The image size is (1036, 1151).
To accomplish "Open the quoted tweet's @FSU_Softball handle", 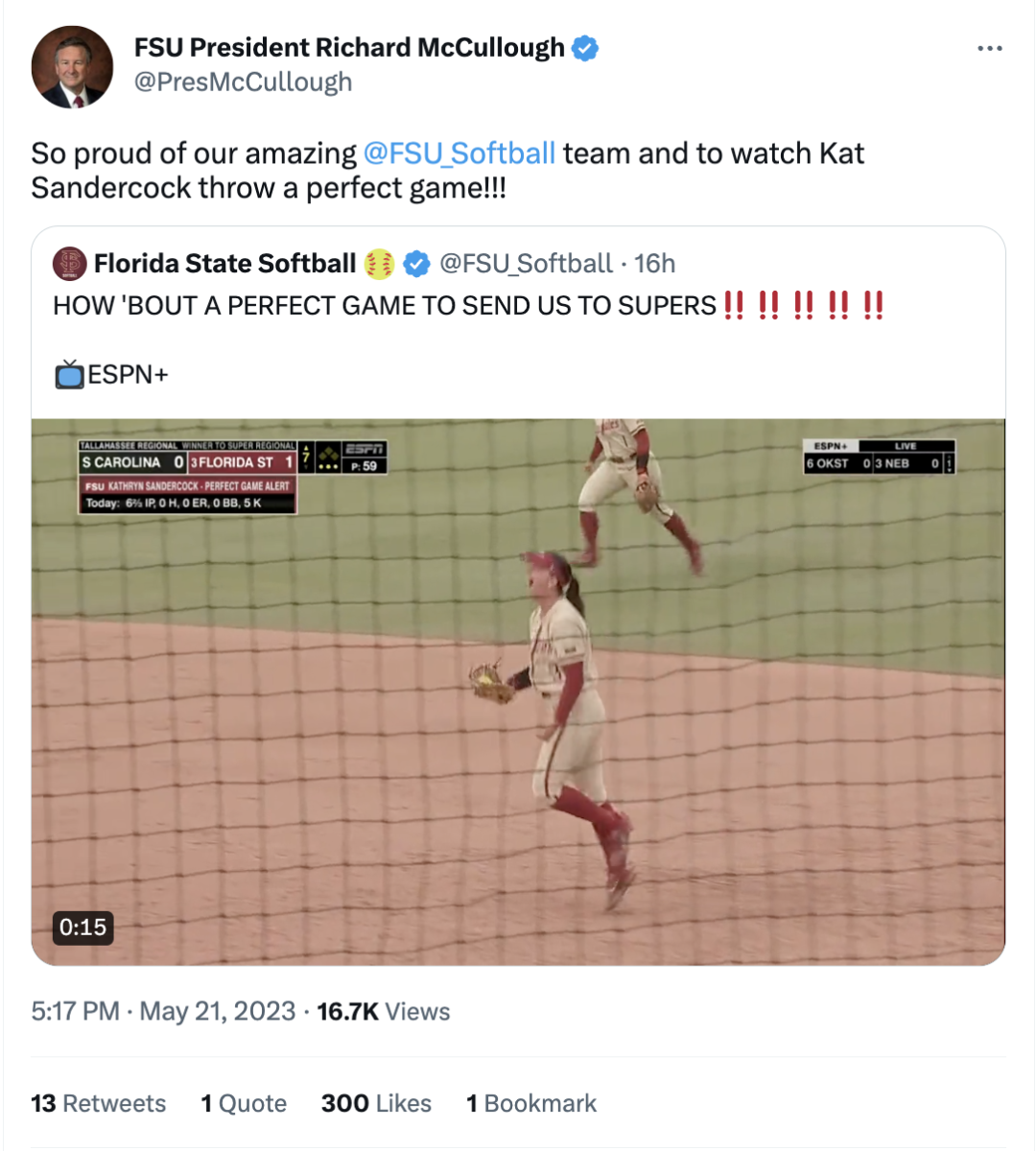I will (525, 264).
